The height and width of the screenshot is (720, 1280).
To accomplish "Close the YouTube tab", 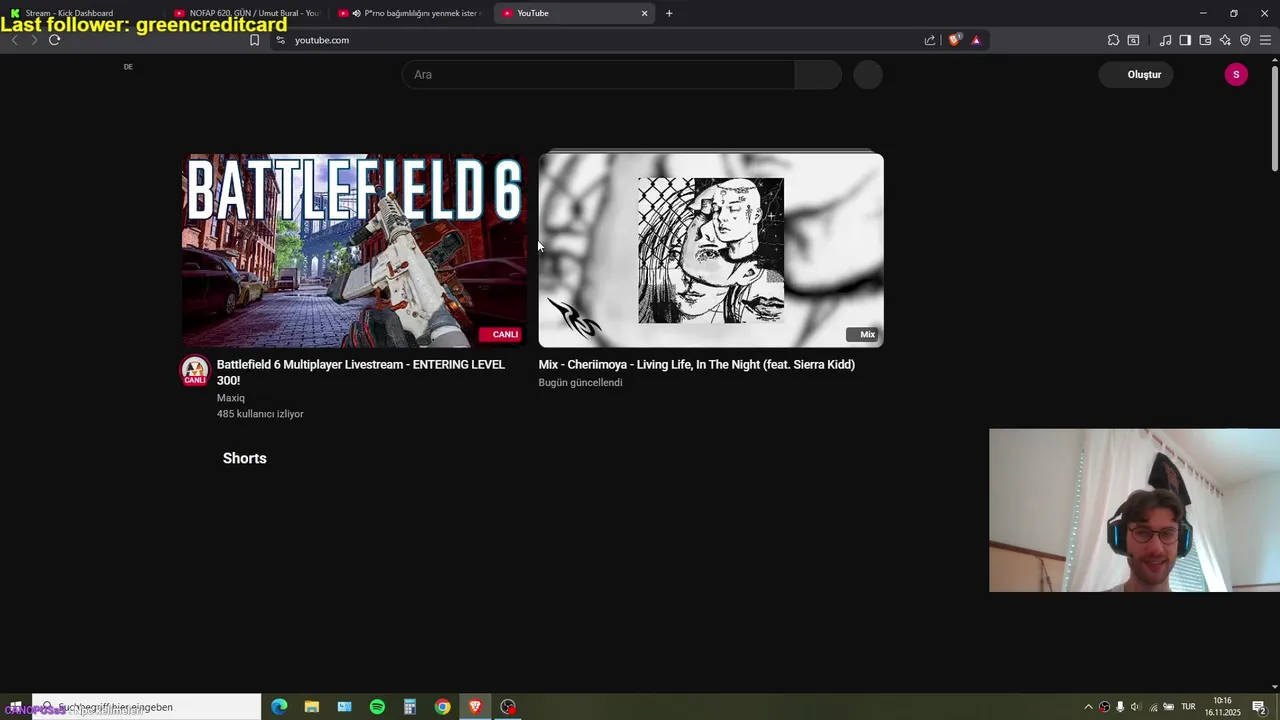I will pyautogui.click(x=644, y=13).
